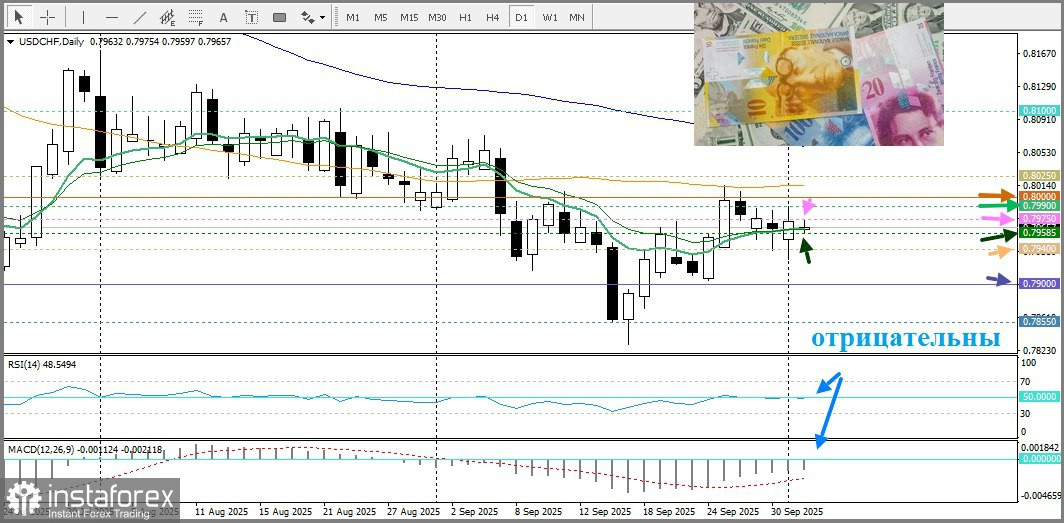
Task: Click the 12 Sep 2025 date label
Action: 606,511
